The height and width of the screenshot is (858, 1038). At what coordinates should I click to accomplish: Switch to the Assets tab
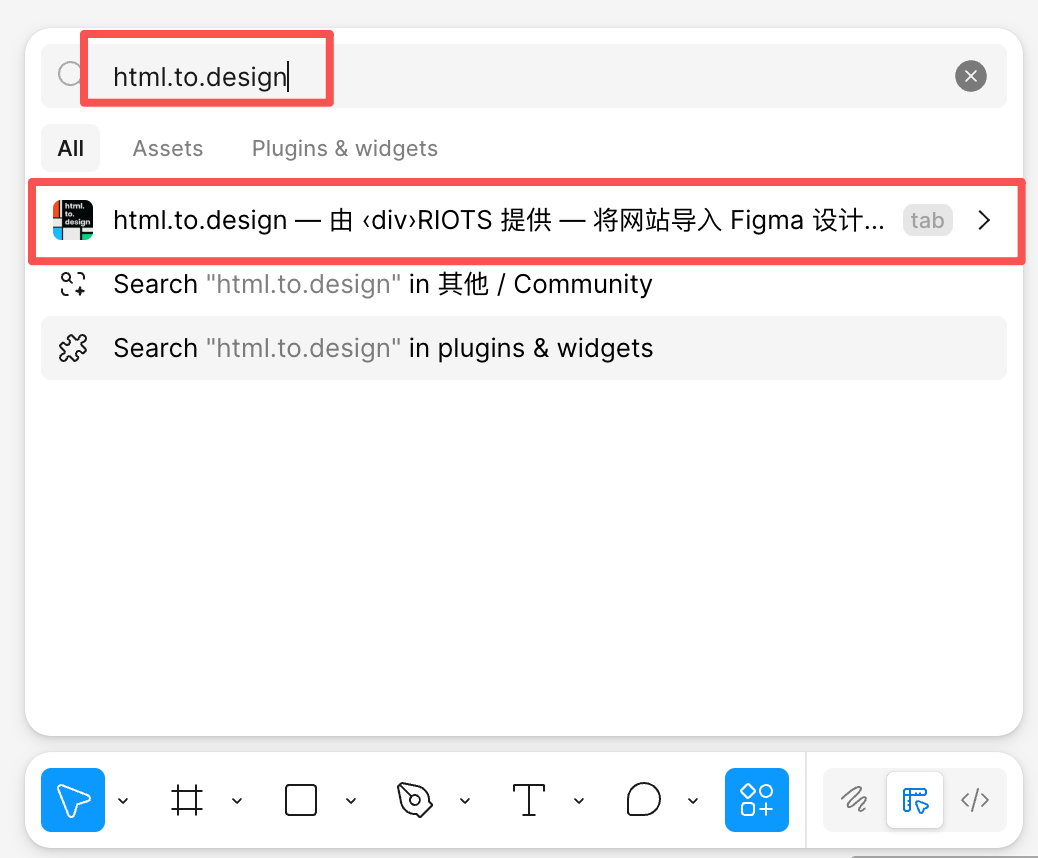pos(167,148)
